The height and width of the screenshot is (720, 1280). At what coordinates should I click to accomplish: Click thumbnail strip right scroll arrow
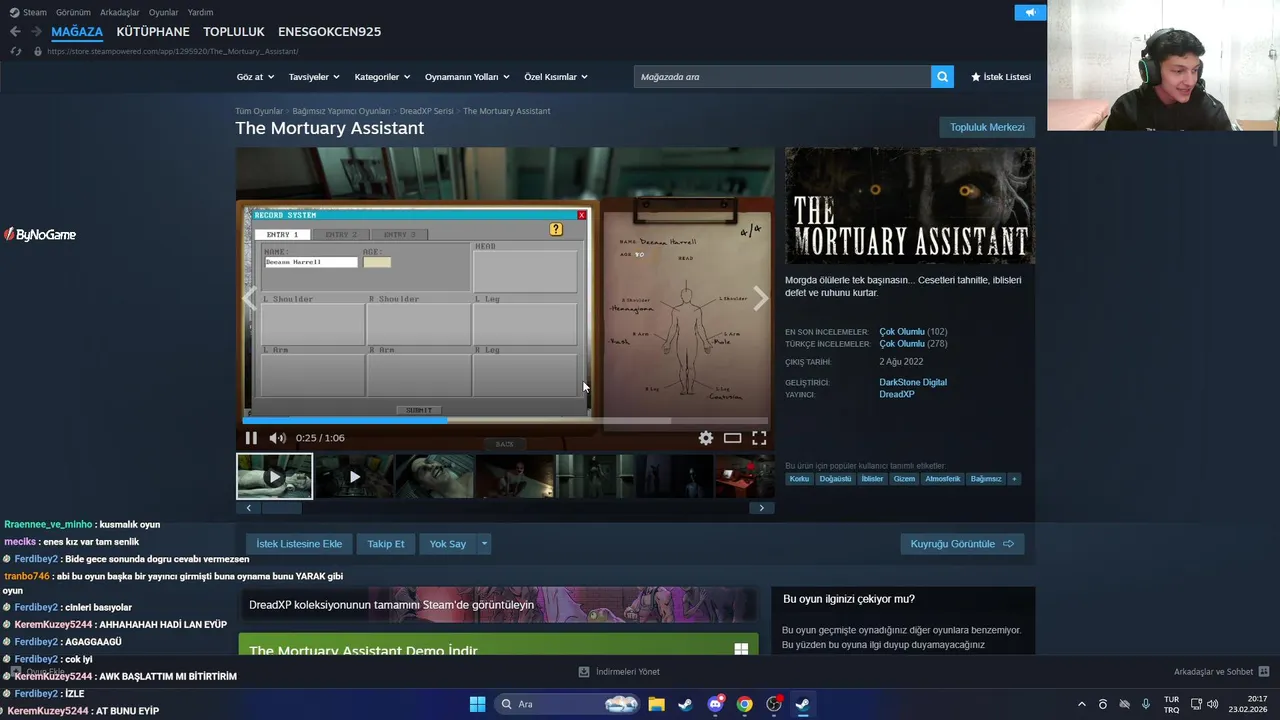(761, 508)
